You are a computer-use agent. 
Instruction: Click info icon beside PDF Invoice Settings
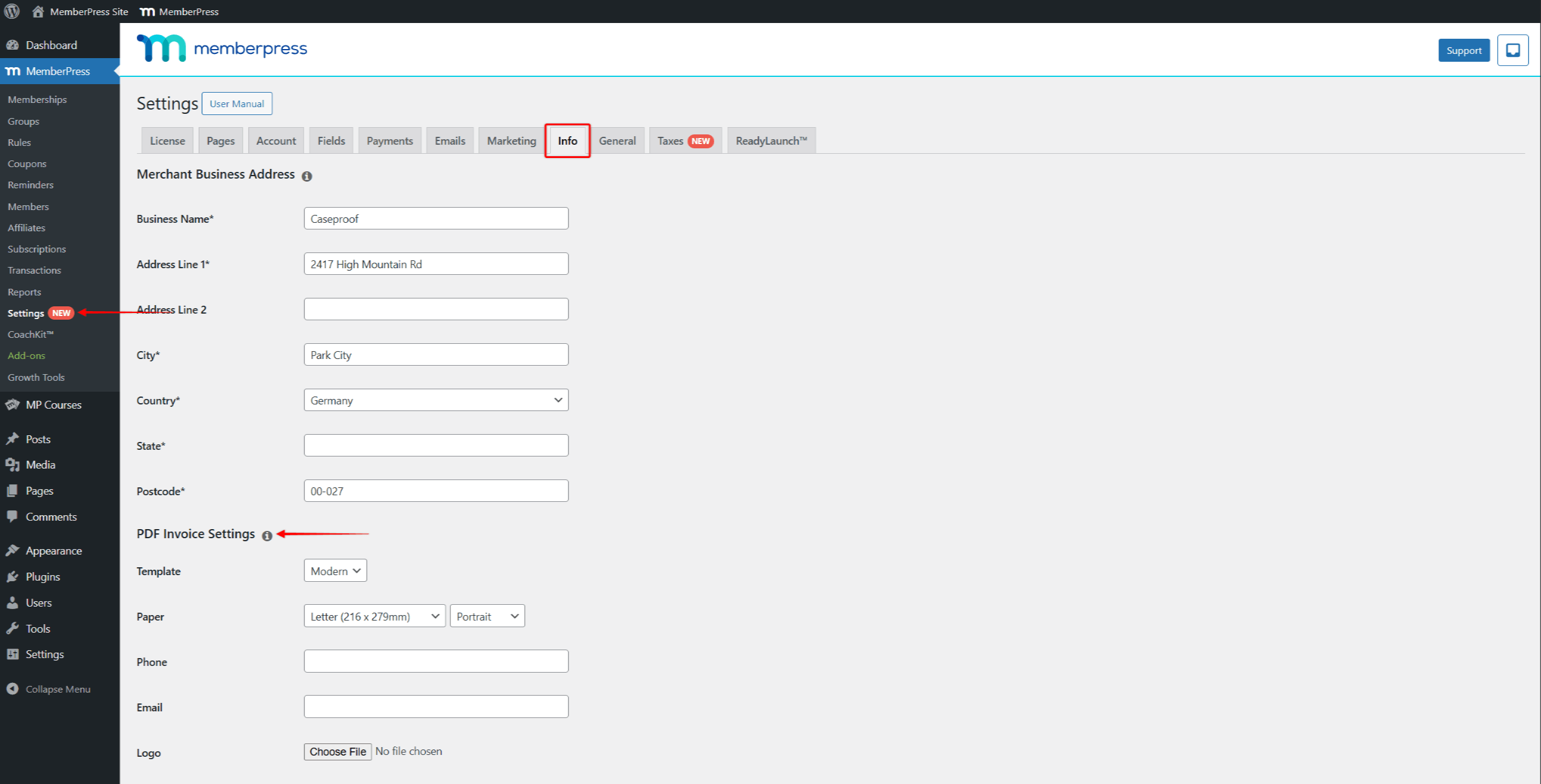pos(267,536)
